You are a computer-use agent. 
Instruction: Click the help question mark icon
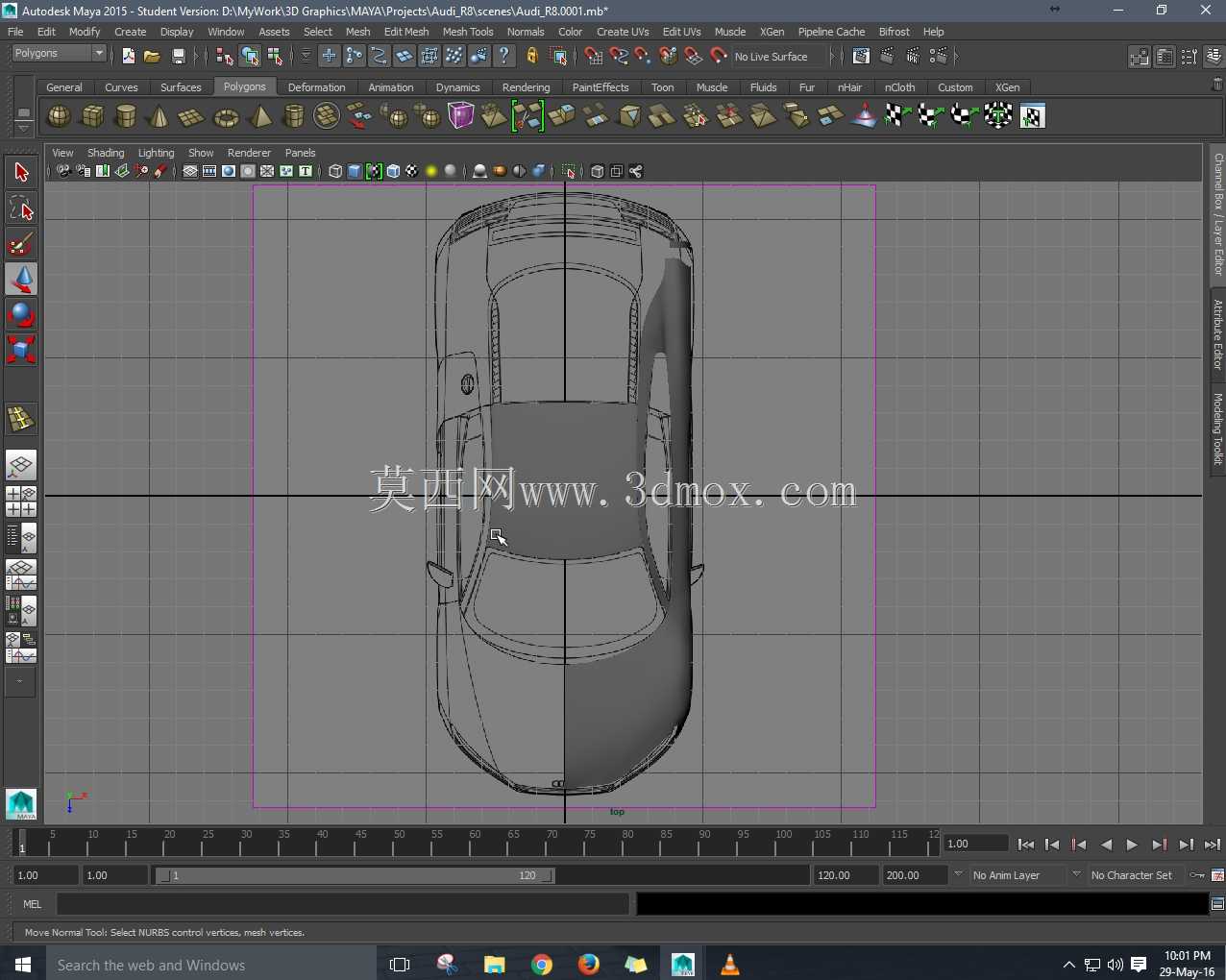click(x=503, y=57)
